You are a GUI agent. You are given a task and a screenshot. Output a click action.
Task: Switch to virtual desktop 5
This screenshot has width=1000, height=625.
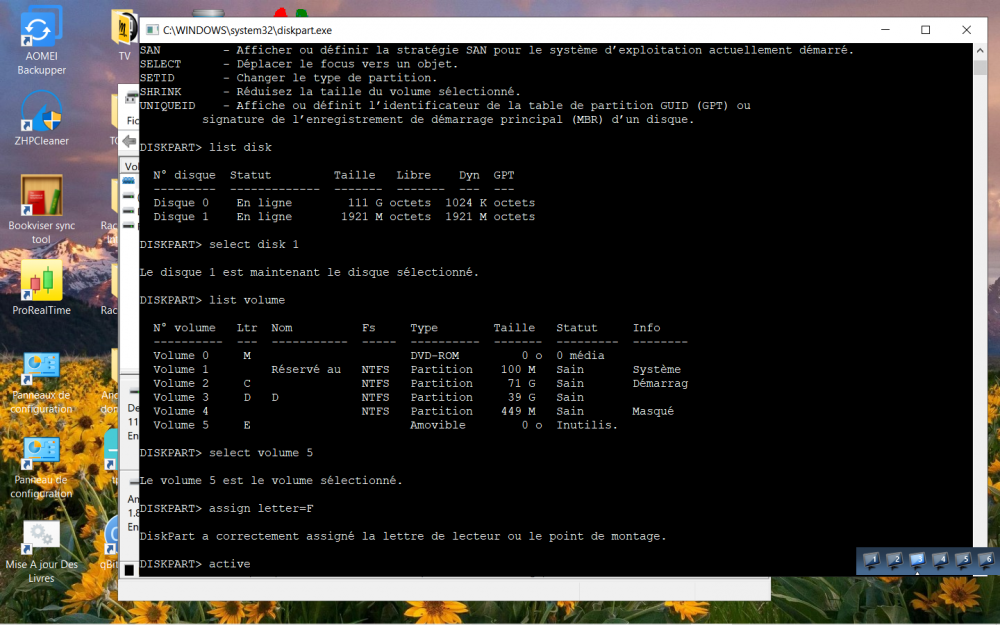tap(963, 561)
